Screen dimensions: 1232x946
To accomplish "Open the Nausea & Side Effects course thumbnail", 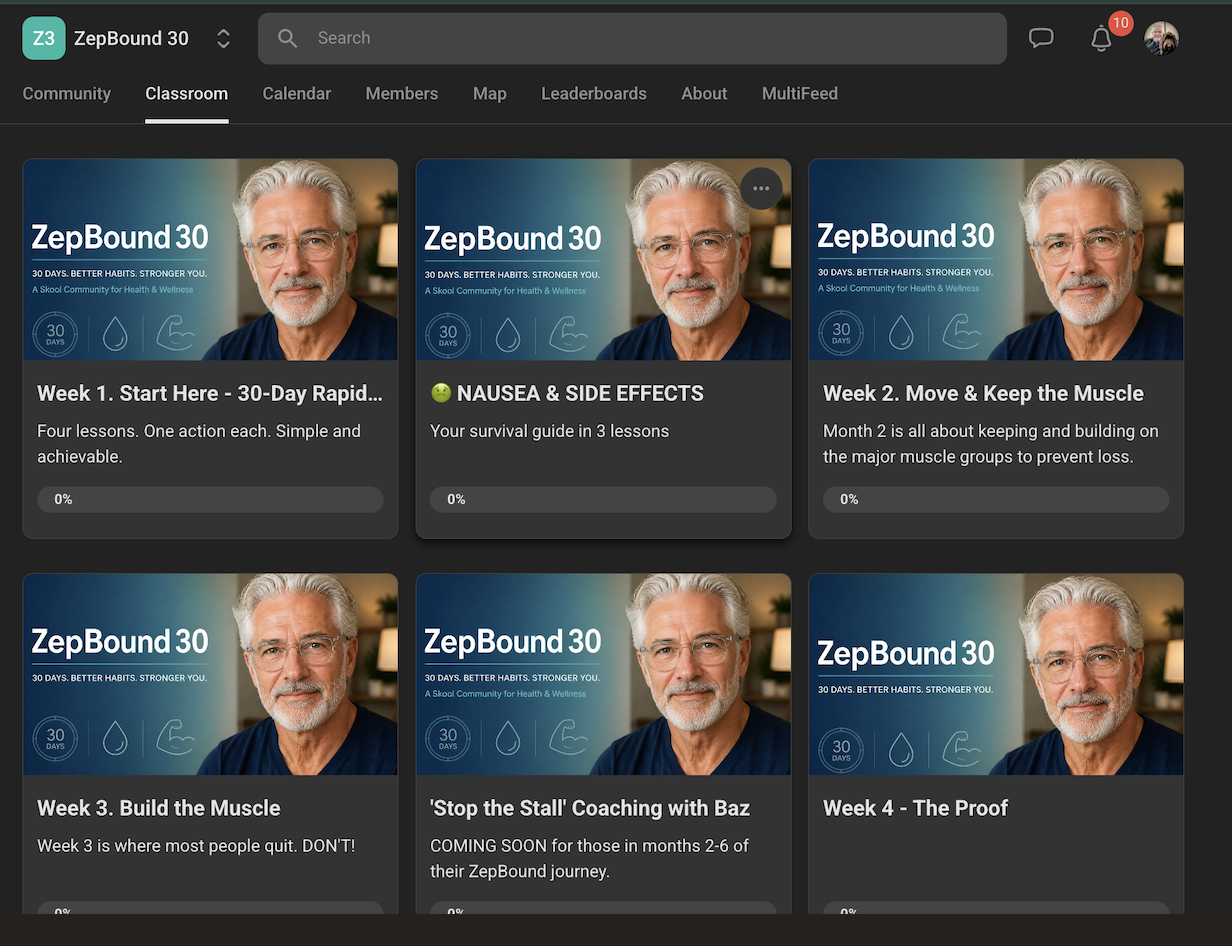I will [603, 260].
